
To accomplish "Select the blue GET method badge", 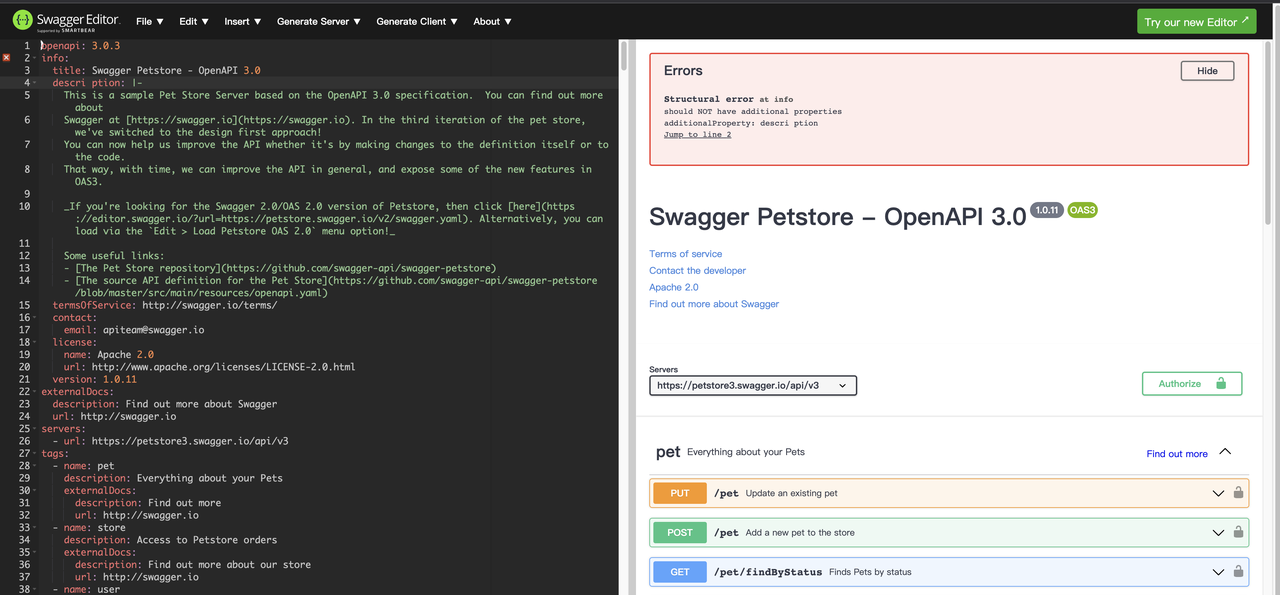I will (679, 571).
